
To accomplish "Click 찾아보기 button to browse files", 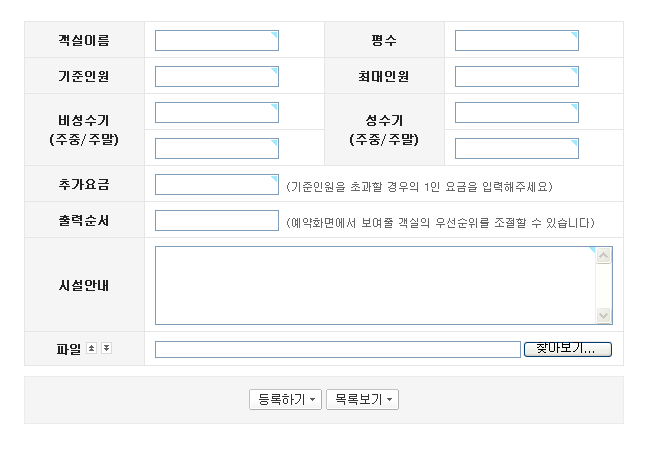I will [x=567, y=349].
